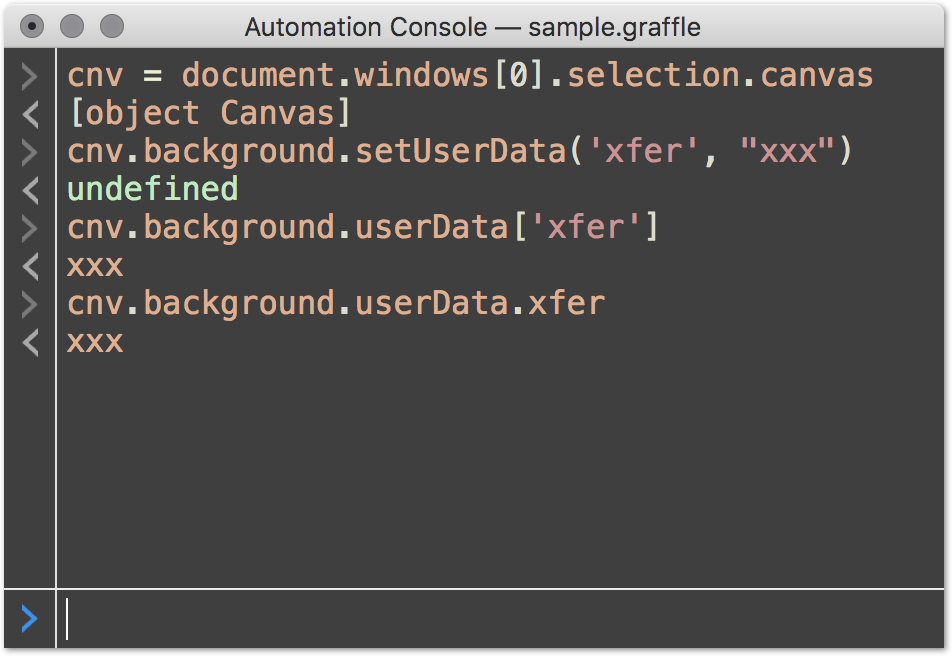
Task: Click the blue input prompt chevron
Action: tap(29, 619)
